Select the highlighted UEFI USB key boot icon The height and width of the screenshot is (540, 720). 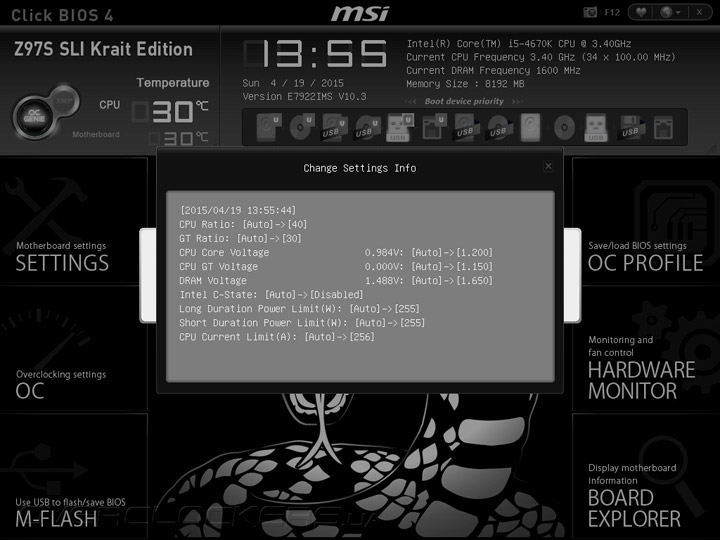pyautogui.click(x=400, y=127)
